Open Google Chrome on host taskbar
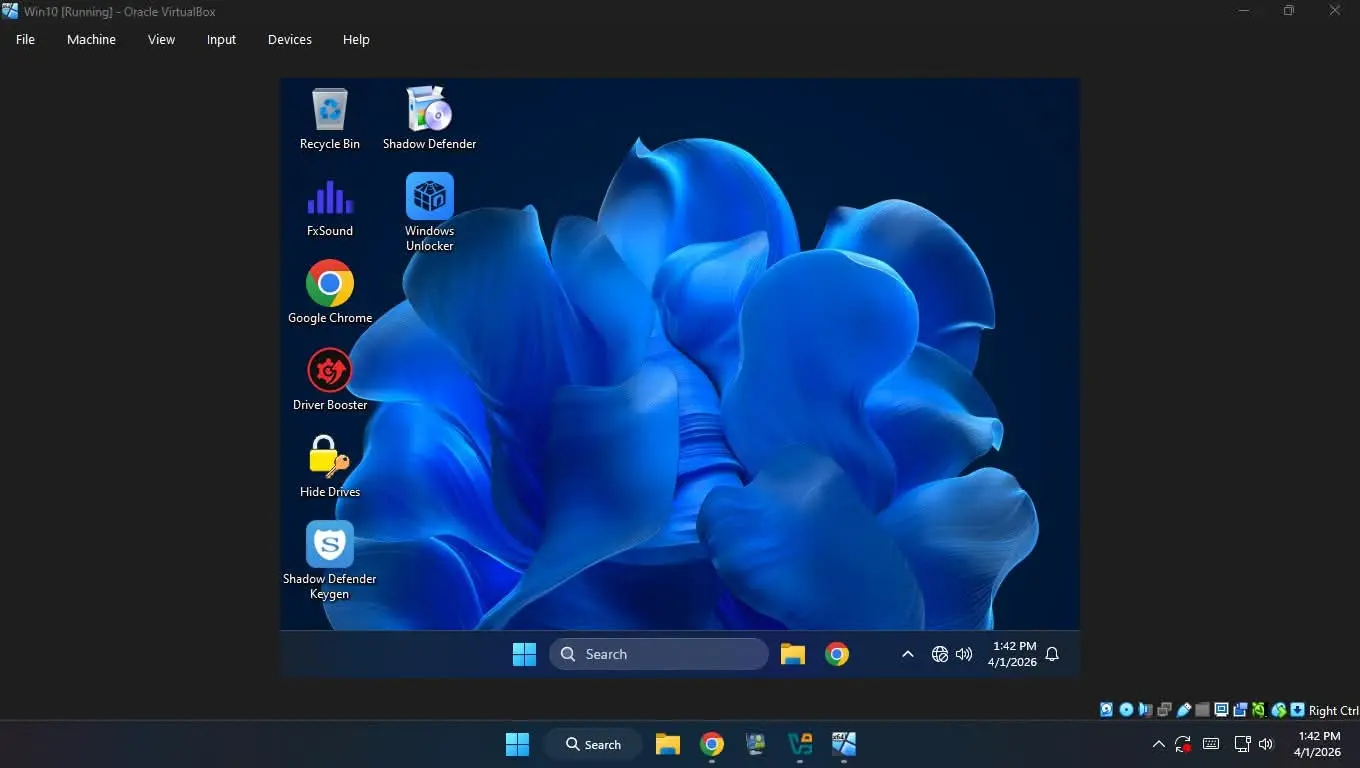 (712, 744)
